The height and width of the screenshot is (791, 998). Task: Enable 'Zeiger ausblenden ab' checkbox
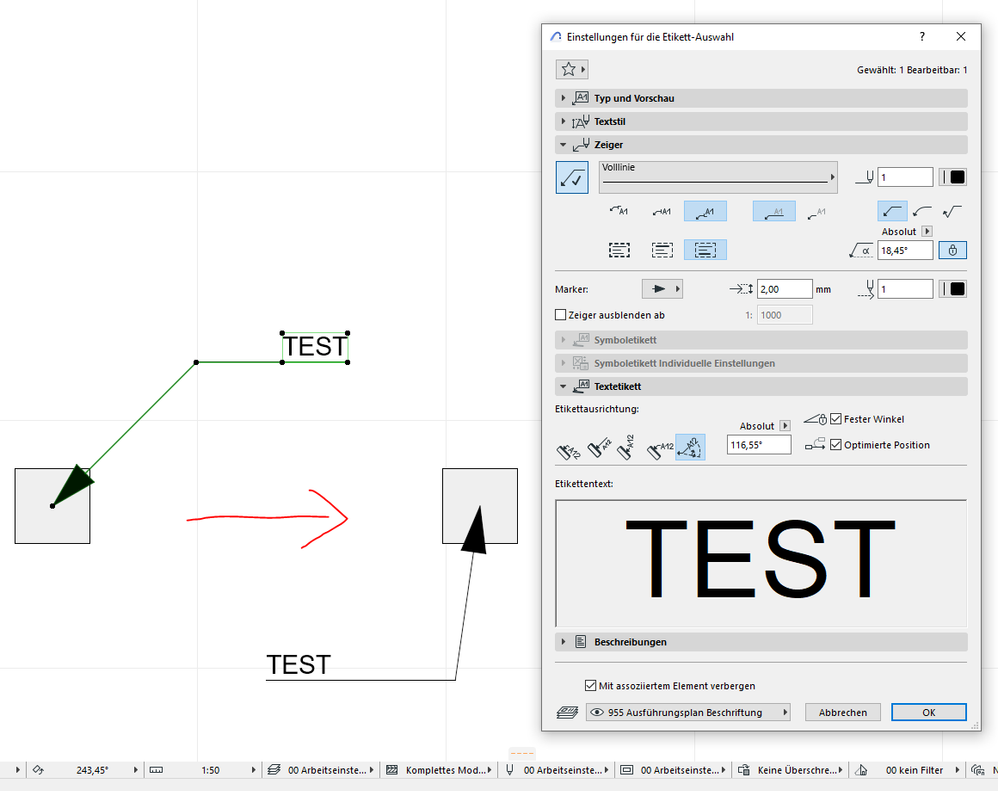[561, 315]
